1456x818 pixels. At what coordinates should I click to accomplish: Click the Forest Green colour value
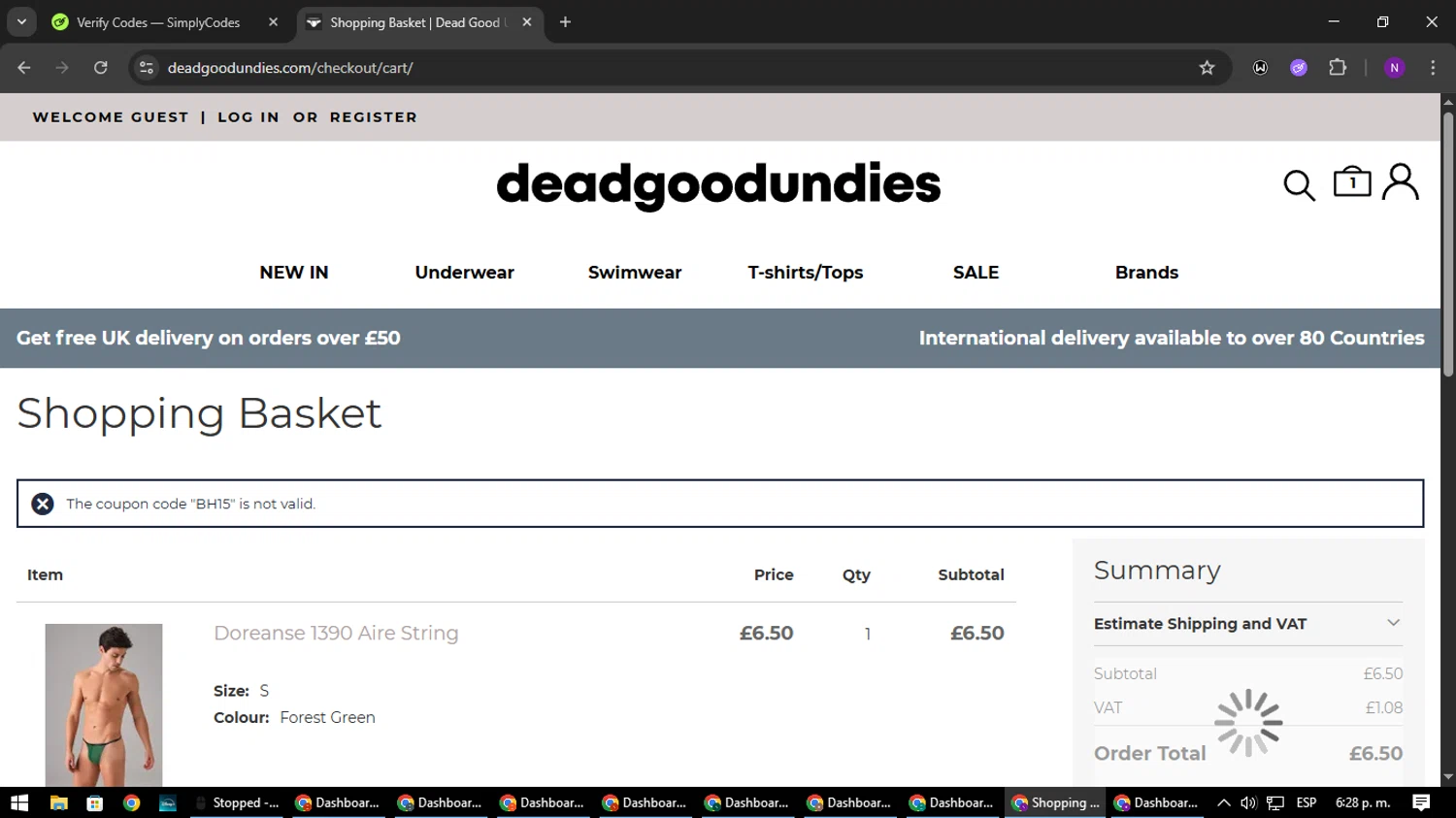(327, 718)
